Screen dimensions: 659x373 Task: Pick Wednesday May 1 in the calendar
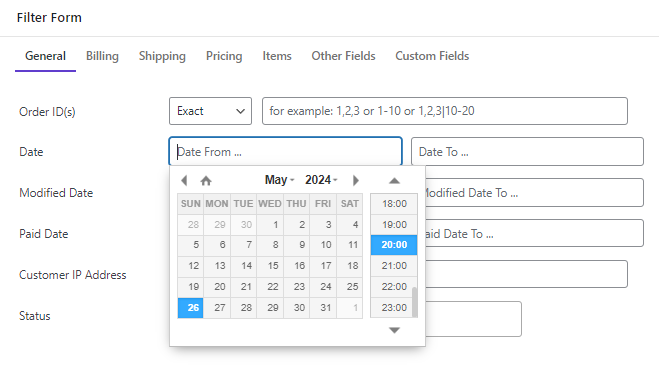(x=270, y=225)
